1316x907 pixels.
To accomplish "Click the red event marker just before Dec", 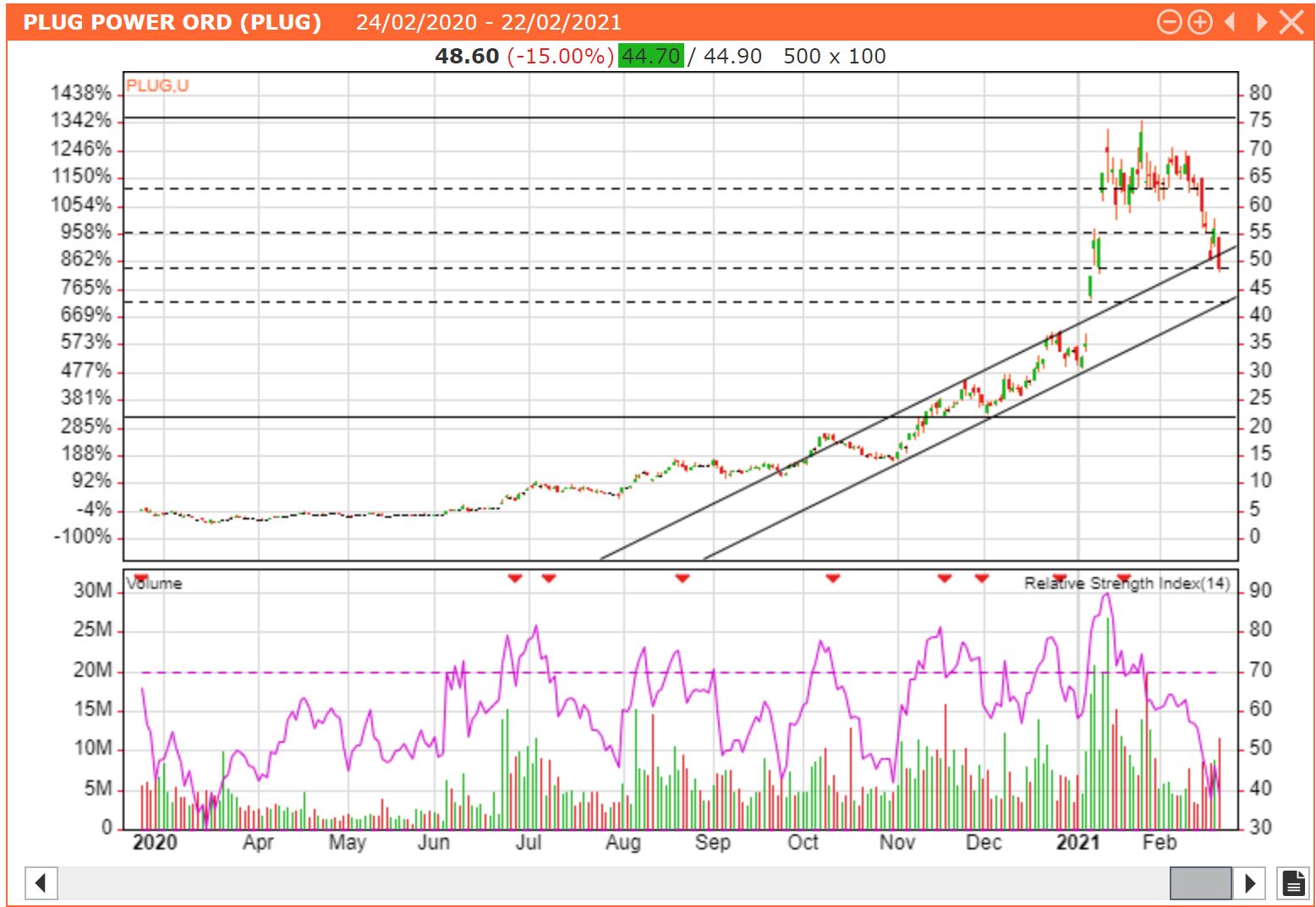I will 981,578.
